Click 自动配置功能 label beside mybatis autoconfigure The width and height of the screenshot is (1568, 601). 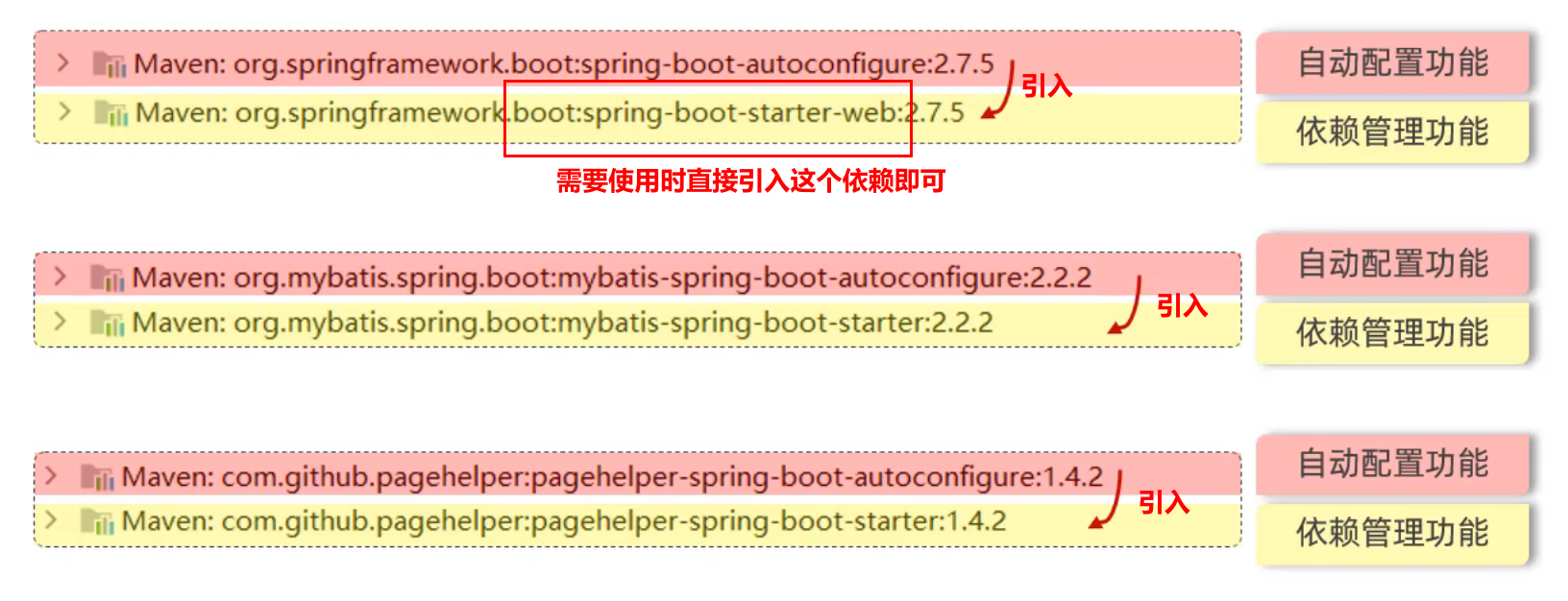tap(1392, 264)
